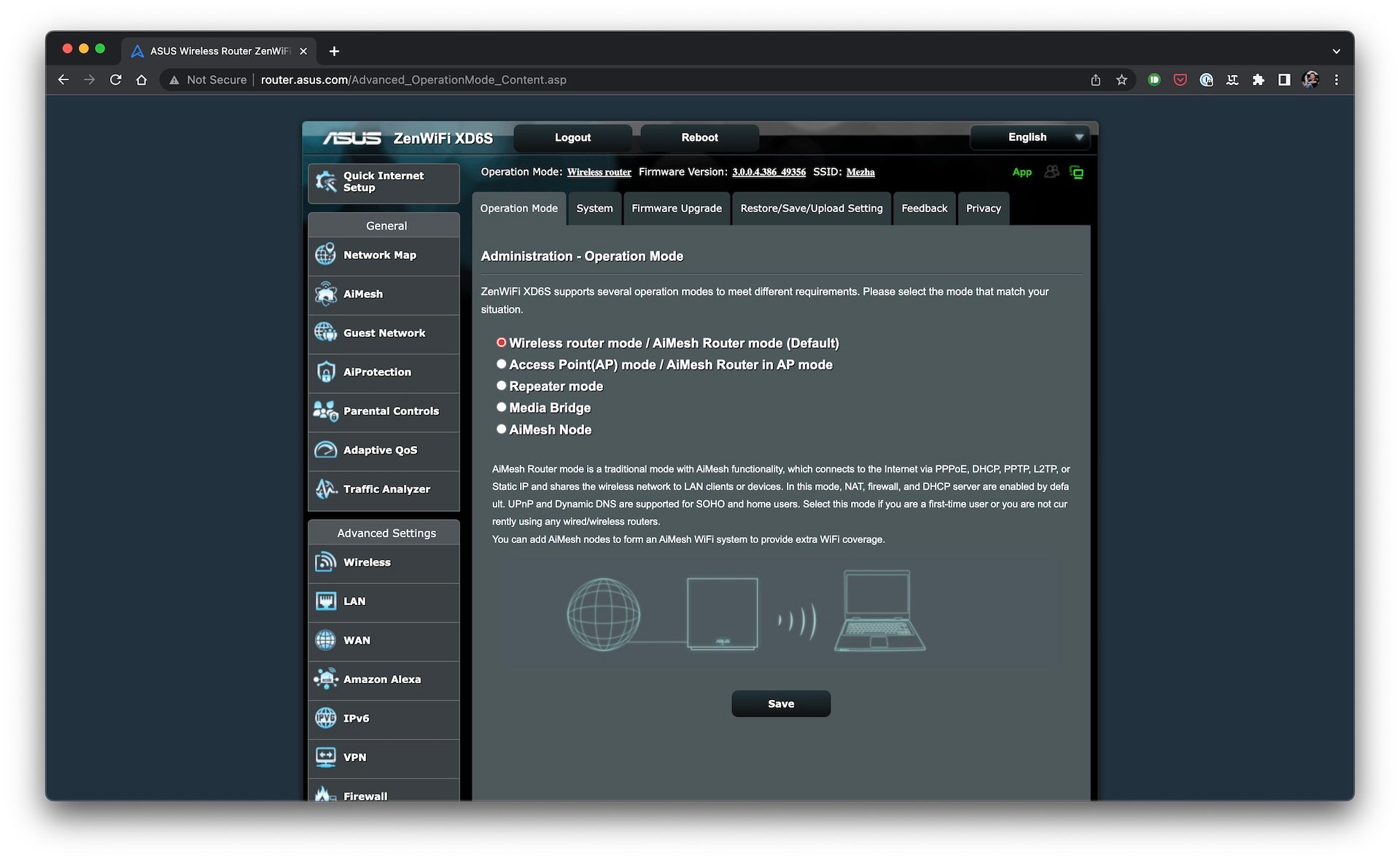Click the IPv6 sidebar expander
This screenshot has height=861, width=1400.
[x=386, y=717]
